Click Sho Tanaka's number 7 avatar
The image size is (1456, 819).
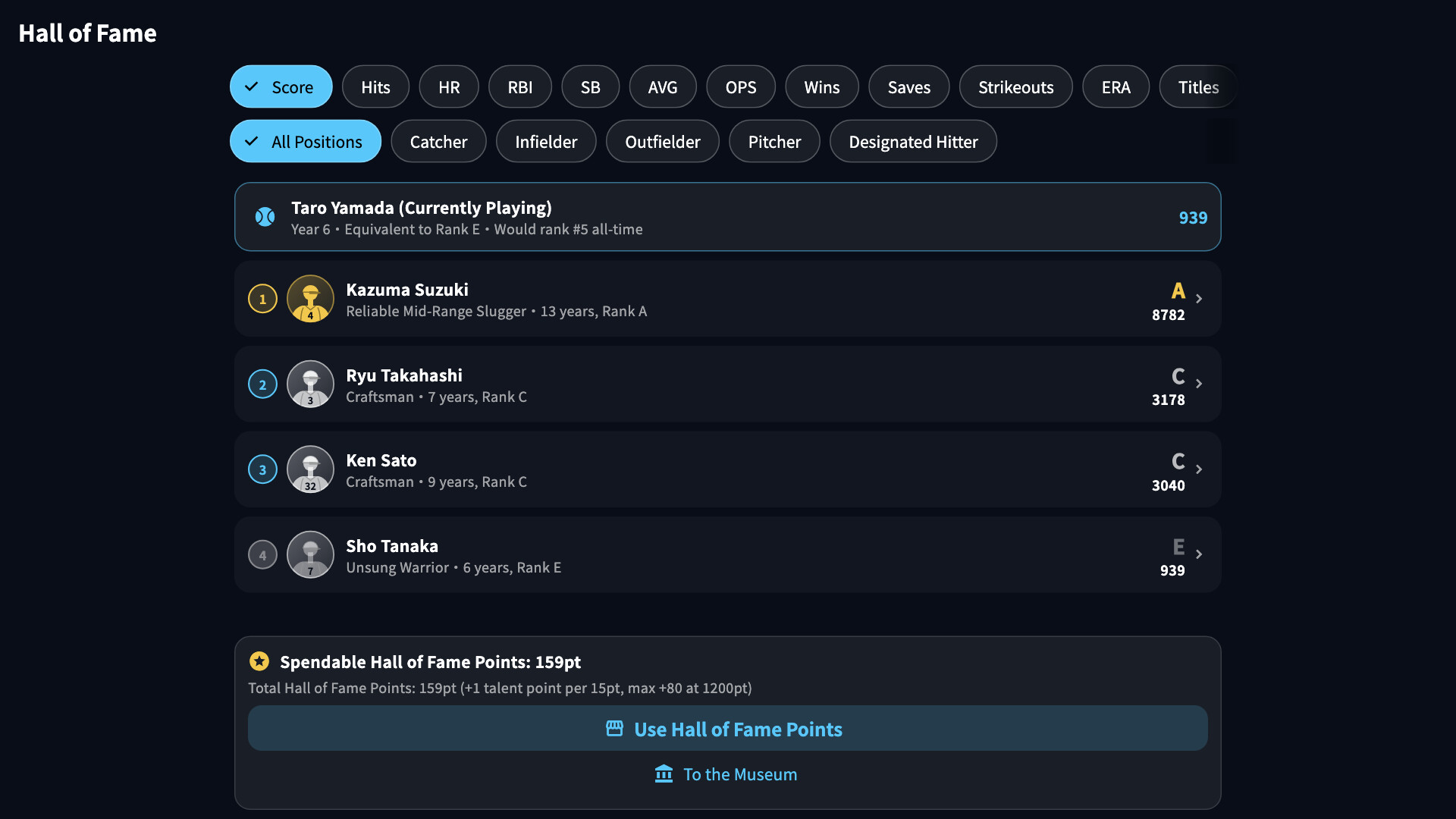[310, 554]
